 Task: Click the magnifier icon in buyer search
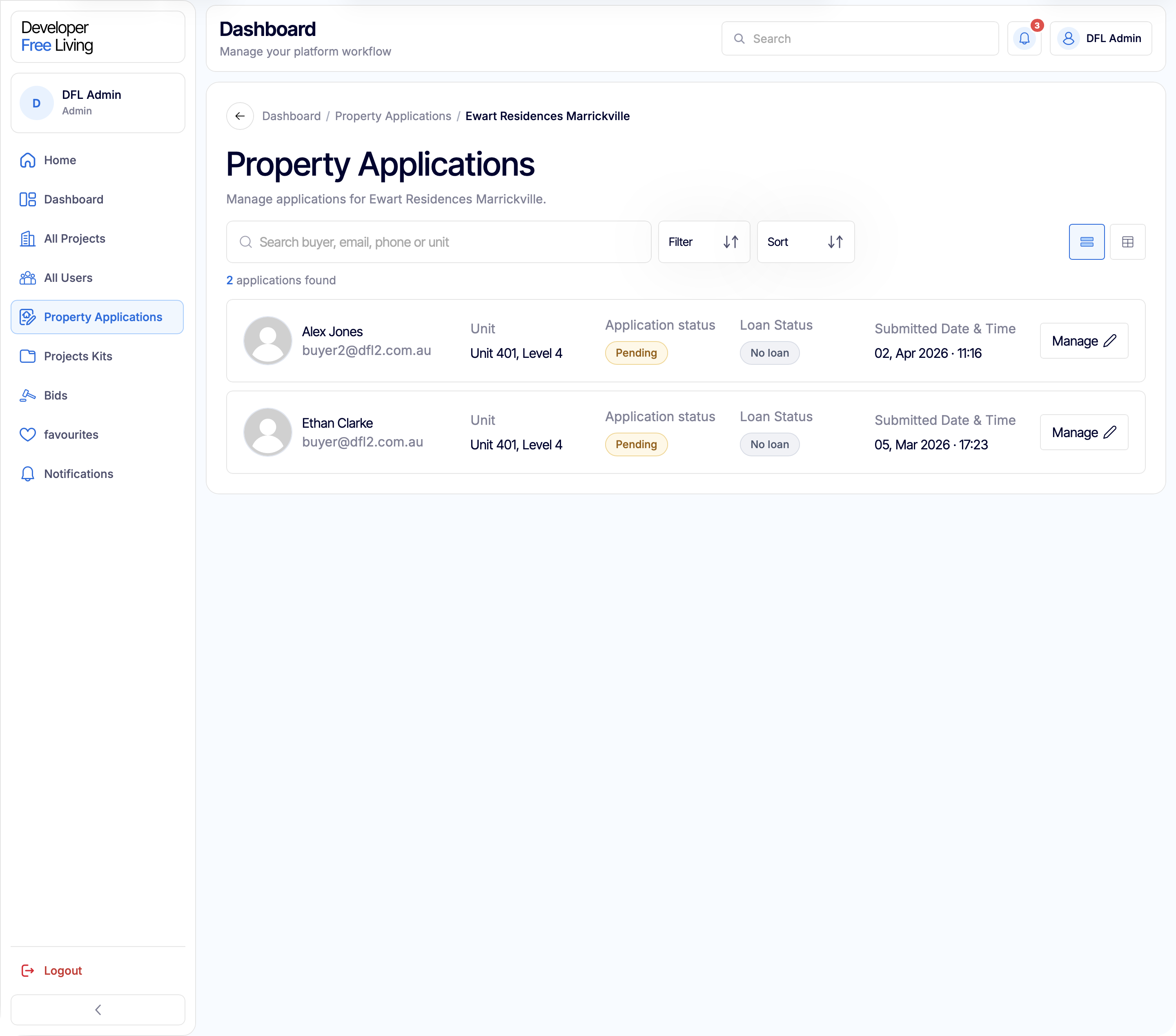(246, 242)
